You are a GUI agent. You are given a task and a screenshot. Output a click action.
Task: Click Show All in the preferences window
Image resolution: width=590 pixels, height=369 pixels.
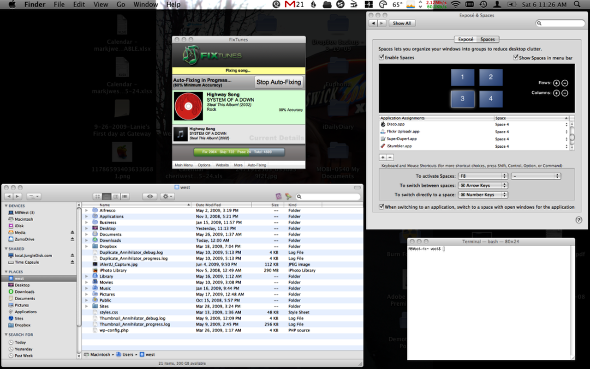coord(401,23)
